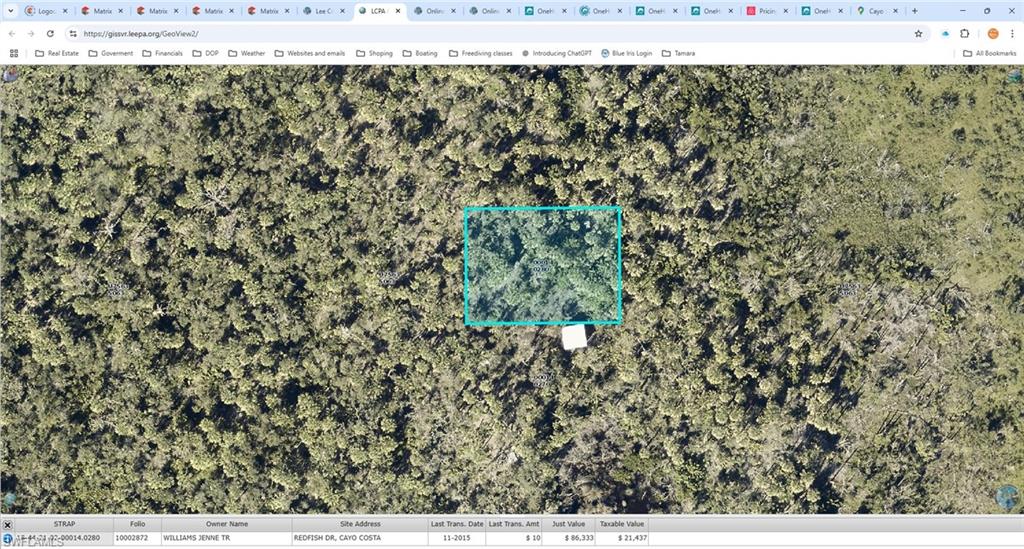Viewport: 1024px width, 549px height.
Task: Open the cloud extension icon
Action: 945,33
